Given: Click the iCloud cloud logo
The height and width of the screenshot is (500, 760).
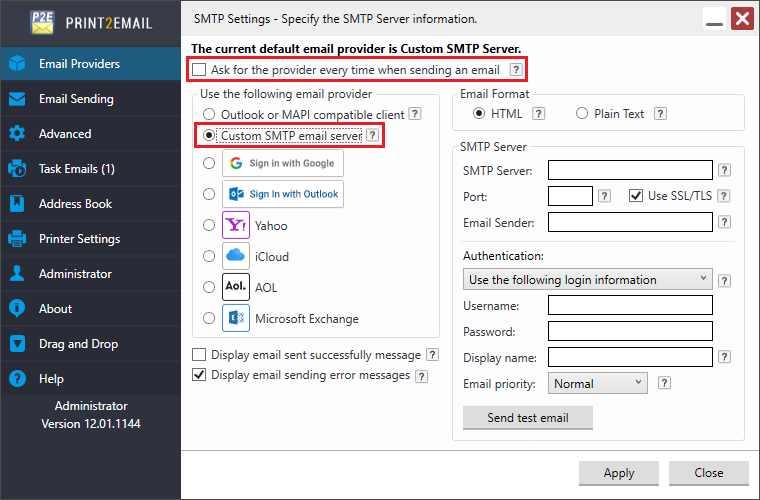Looking at the screenshot, I should click(236, 256).
